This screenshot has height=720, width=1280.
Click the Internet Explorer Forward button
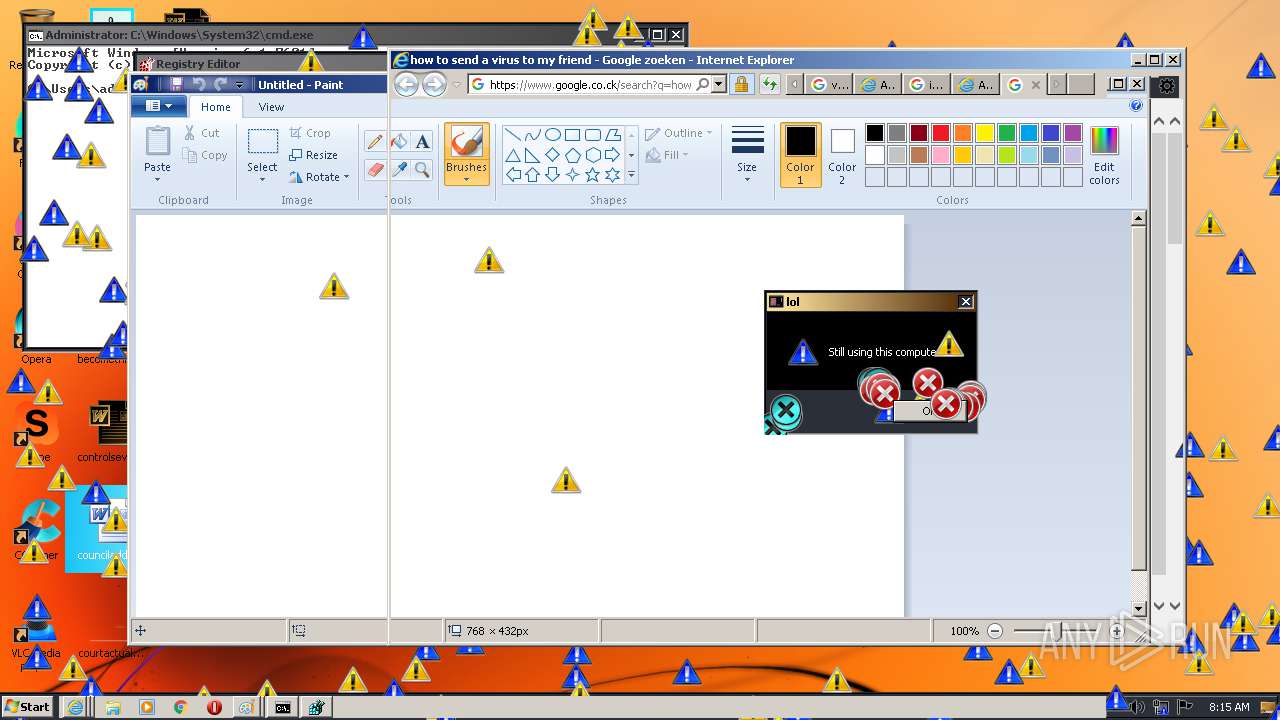click(434, 85)
